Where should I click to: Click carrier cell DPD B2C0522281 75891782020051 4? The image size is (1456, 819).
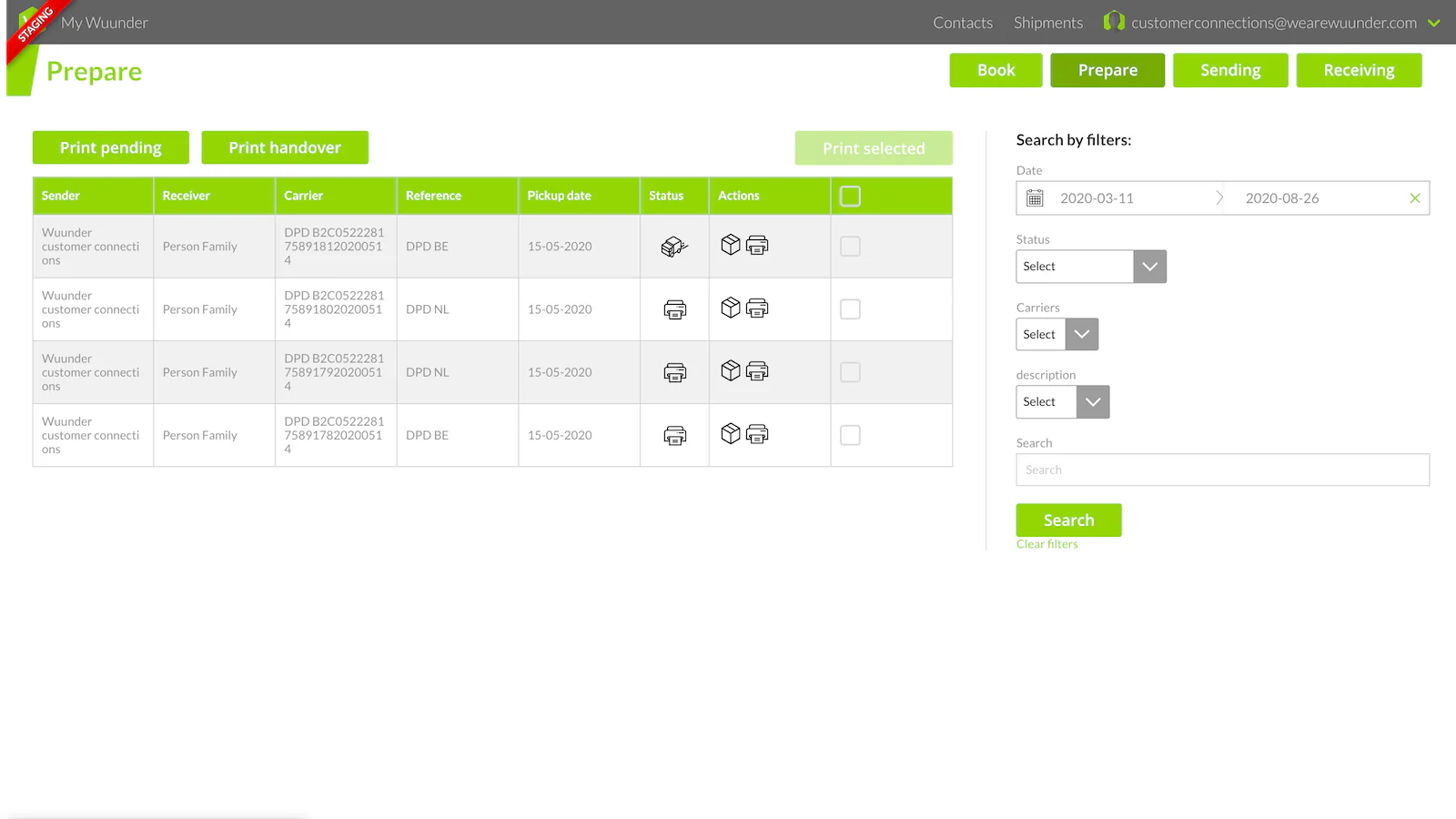[x=334, y=435]
